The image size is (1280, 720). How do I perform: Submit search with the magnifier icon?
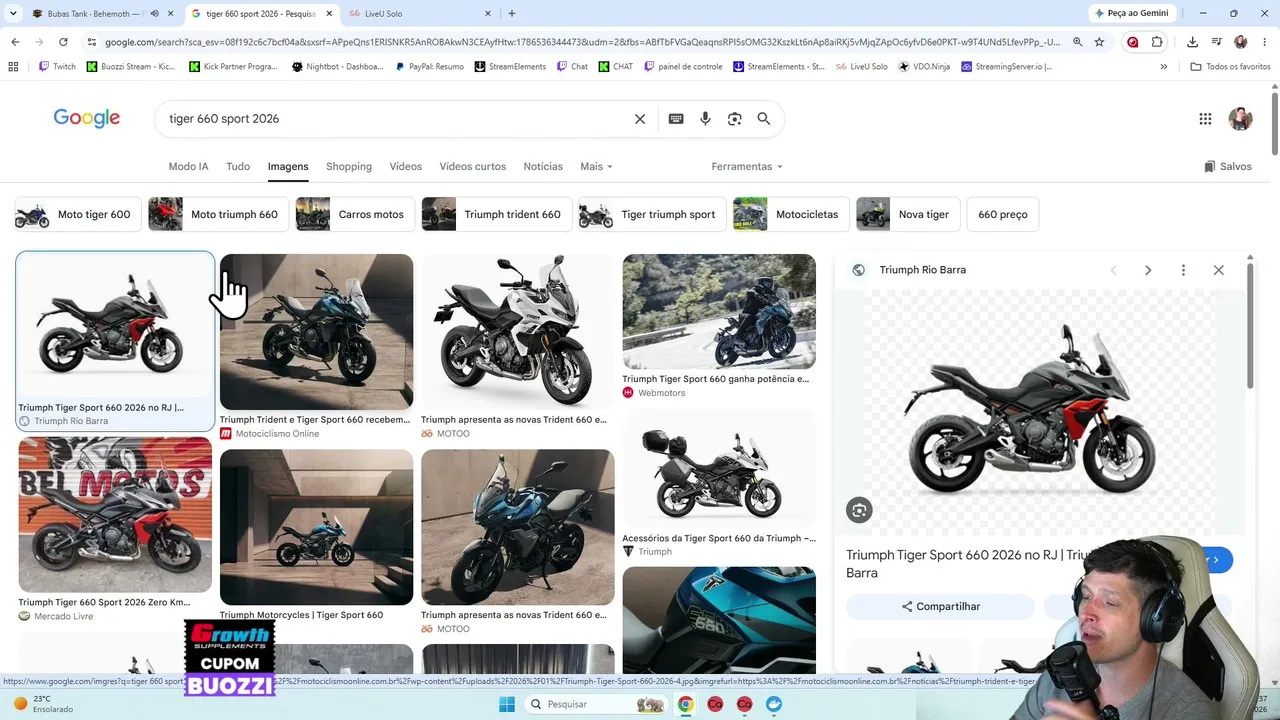tap(764, 119)
